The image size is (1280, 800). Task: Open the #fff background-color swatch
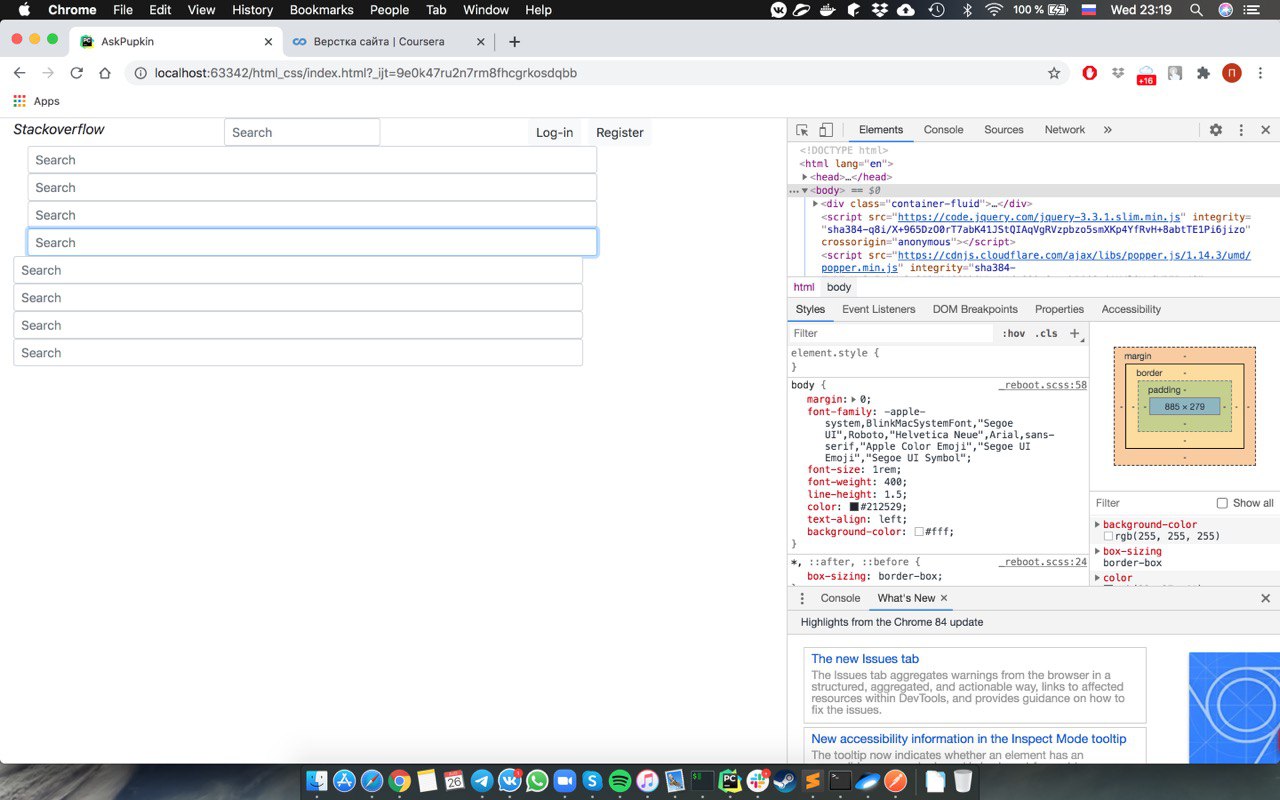(919, 532)
